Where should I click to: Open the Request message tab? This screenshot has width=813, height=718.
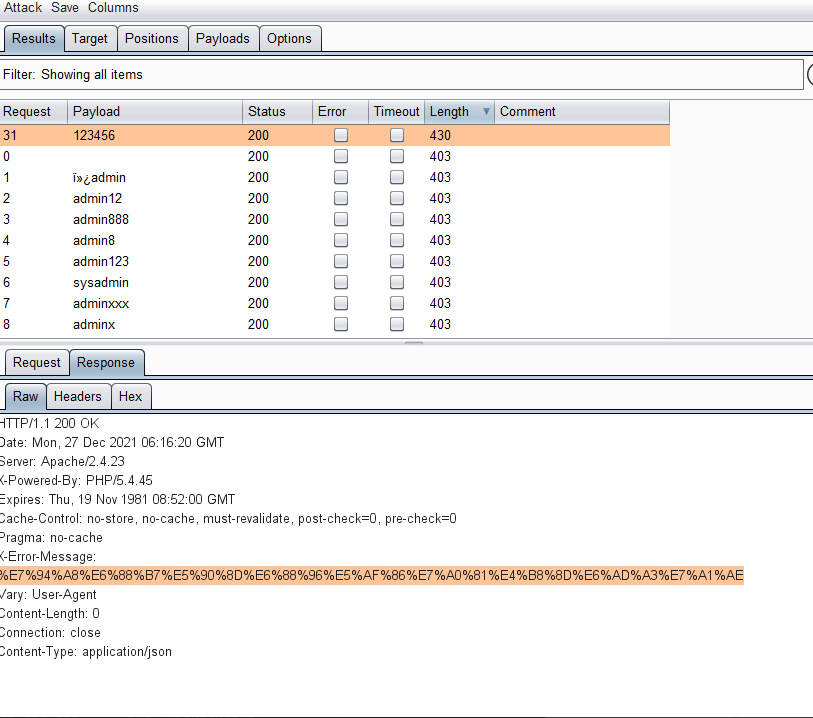tap(37, 362)
